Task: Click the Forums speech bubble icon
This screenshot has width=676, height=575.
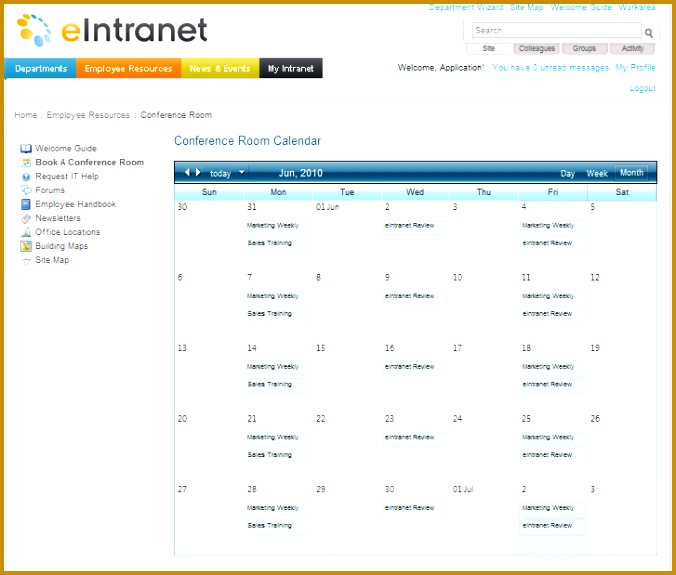Action: coord(26,190)
